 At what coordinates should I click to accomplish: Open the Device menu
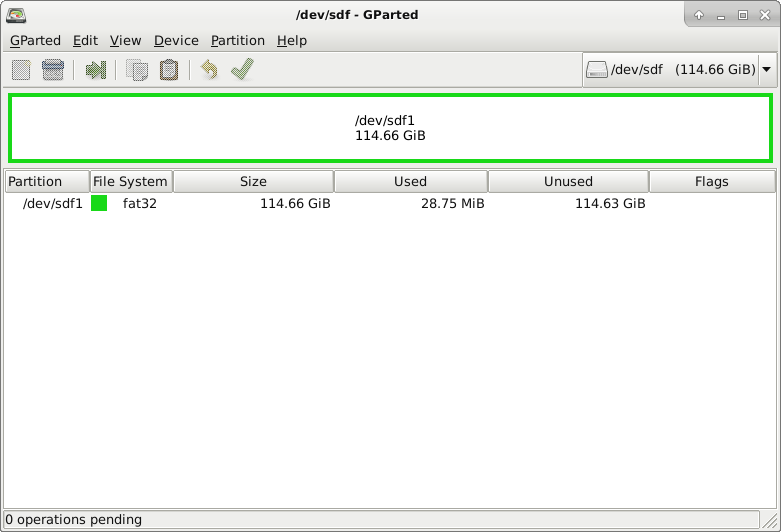176,40
